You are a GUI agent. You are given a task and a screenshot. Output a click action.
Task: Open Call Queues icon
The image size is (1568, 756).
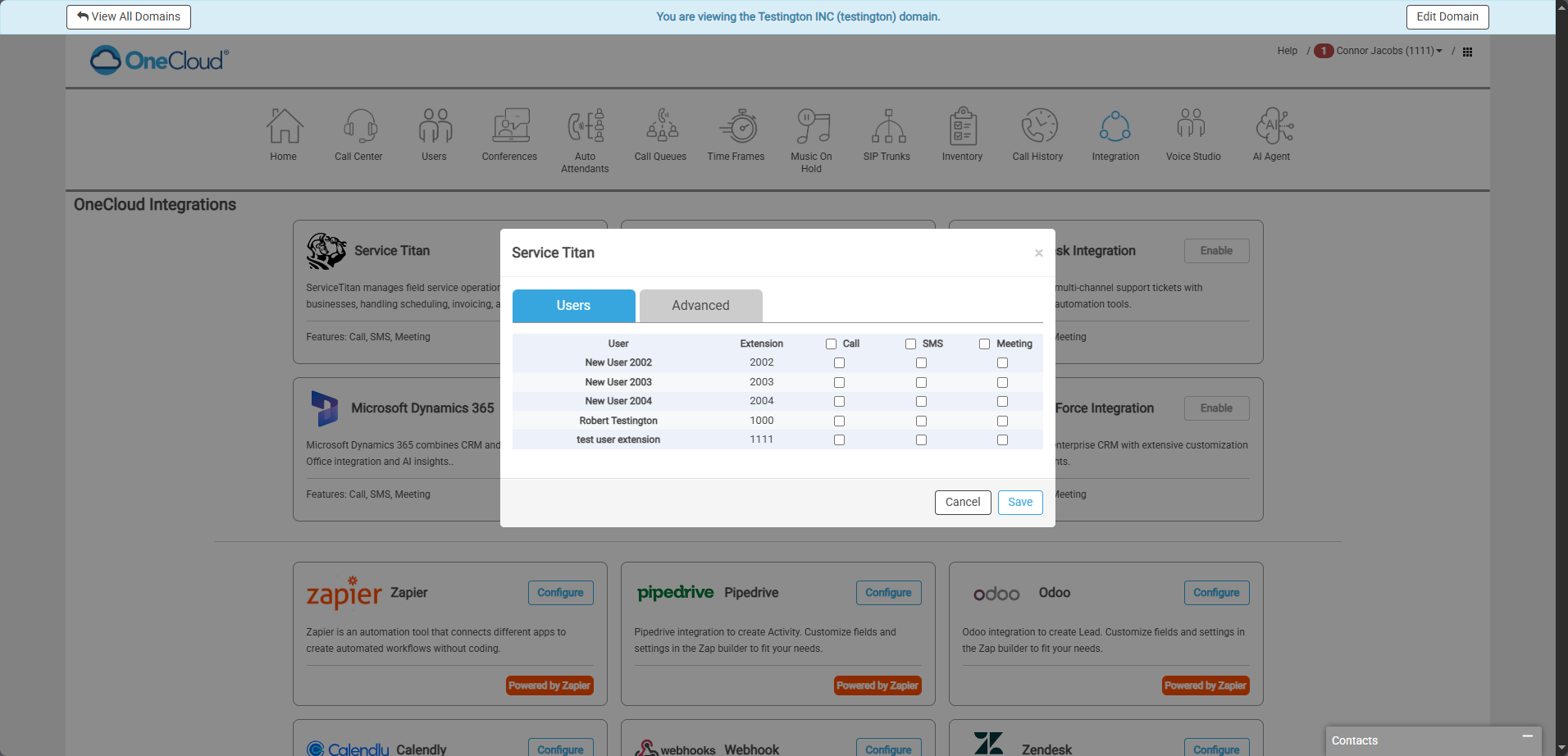coord(661,127)
